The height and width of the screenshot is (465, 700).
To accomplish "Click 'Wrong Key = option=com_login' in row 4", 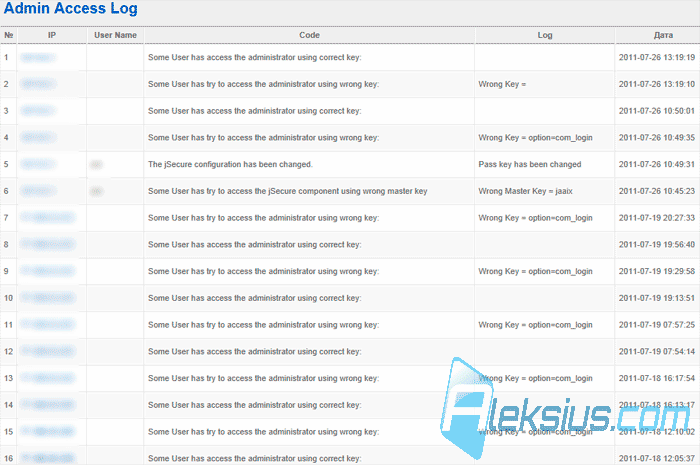I will [535, 137].
